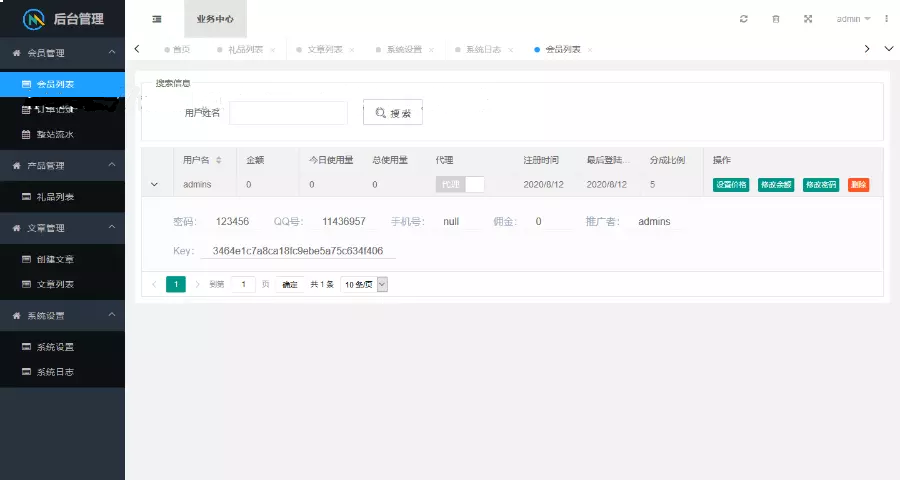Open the 10 条/页 page size dropdown
The height and width of the screenshot is (480, 900).
[364, 284]
